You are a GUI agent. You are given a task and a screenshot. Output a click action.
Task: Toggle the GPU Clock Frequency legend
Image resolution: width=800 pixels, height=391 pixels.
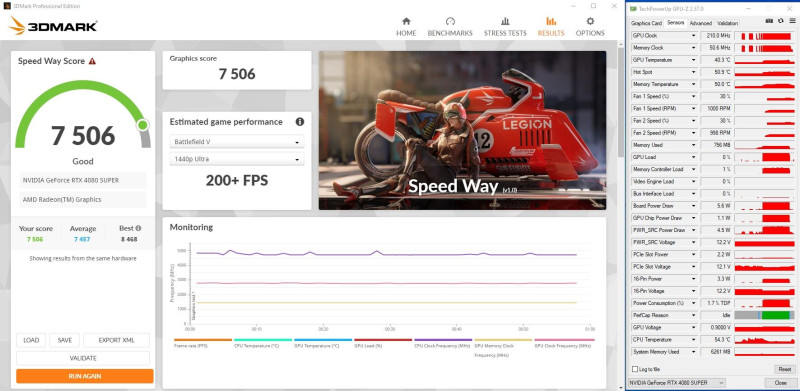pos(564,343)
